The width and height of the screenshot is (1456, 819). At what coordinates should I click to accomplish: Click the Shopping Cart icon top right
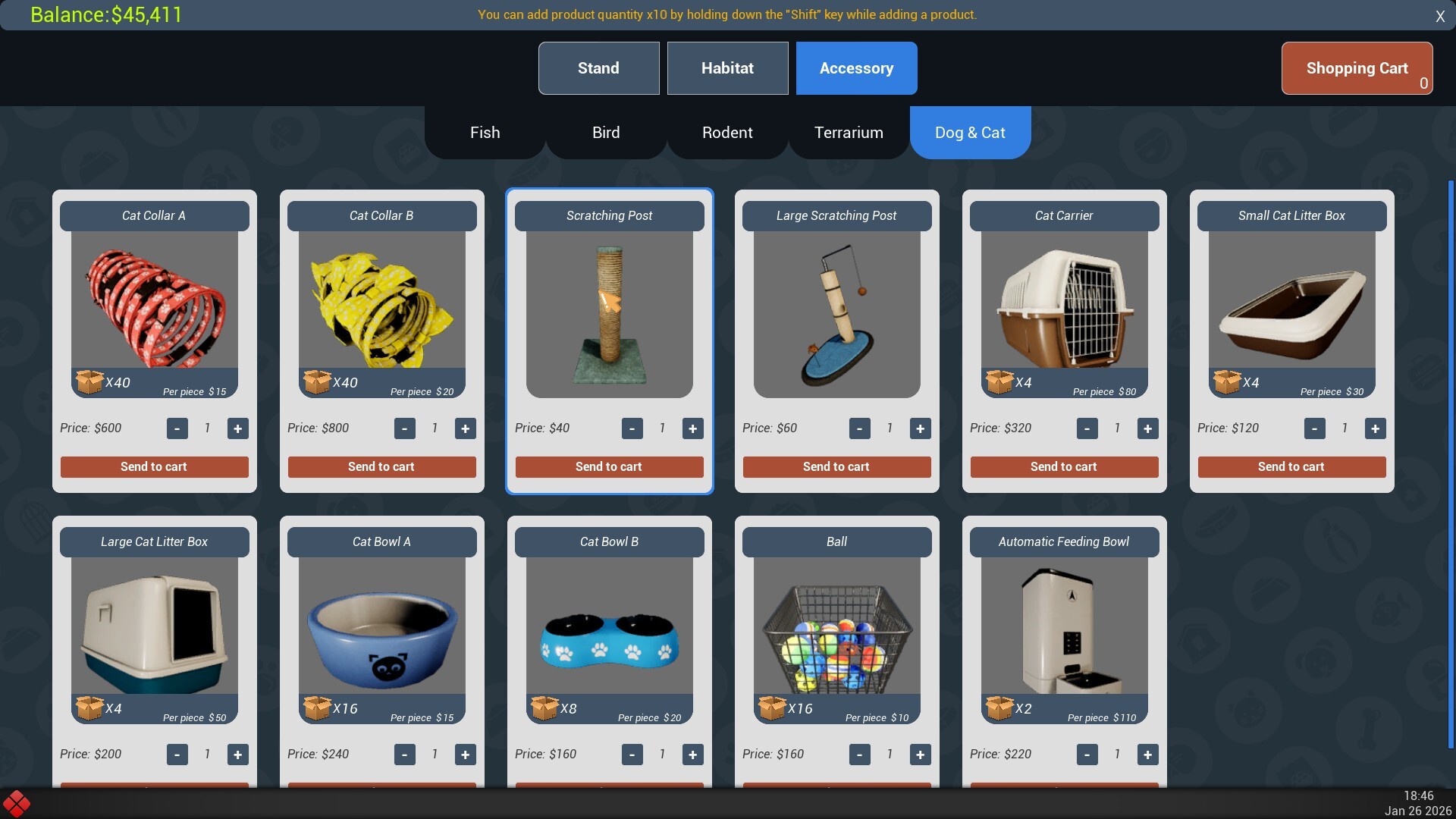[1357, 68]
